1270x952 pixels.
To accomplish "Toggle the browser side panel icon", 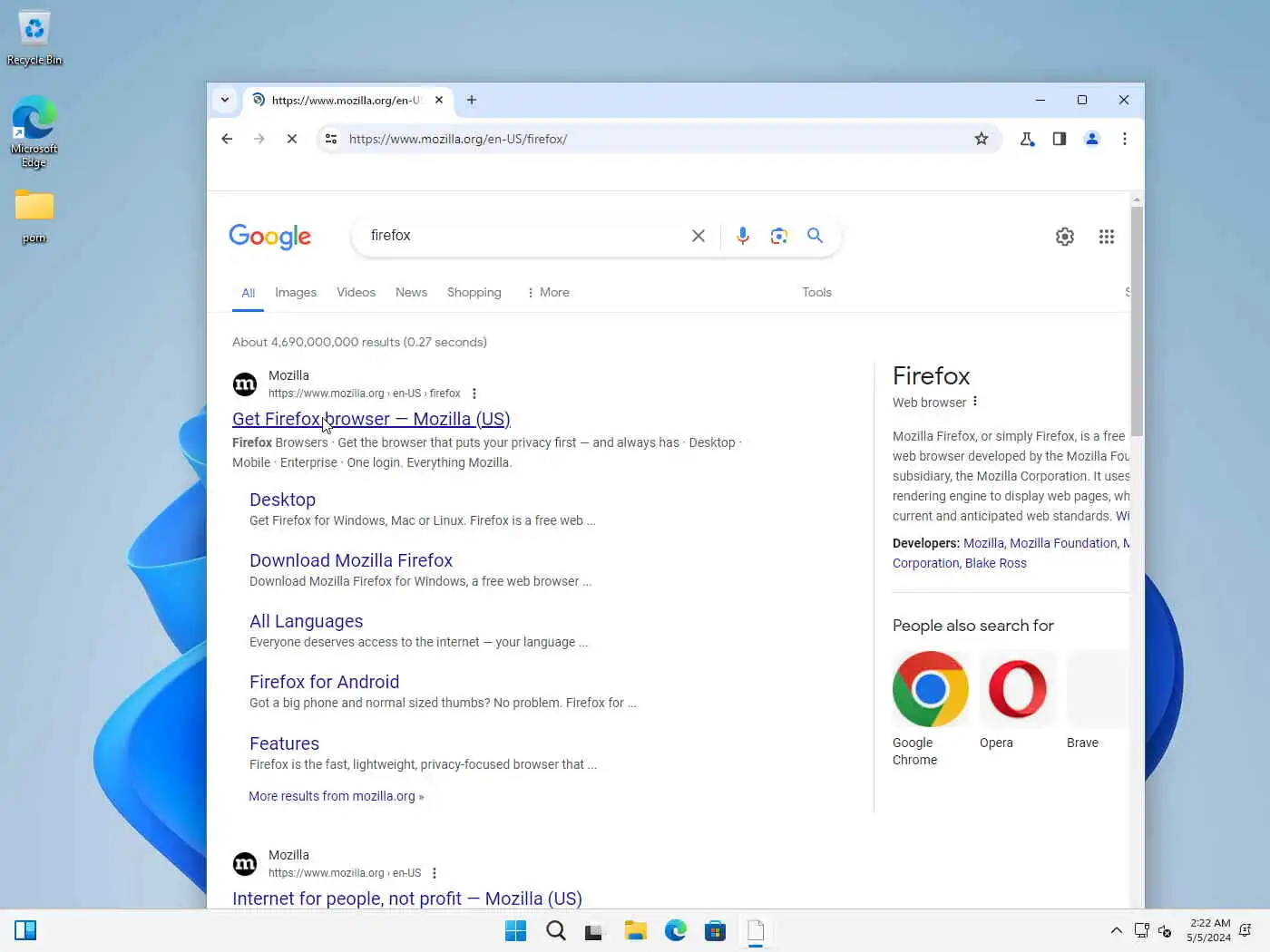I will pyautogui.click(x=1060, y=139).
